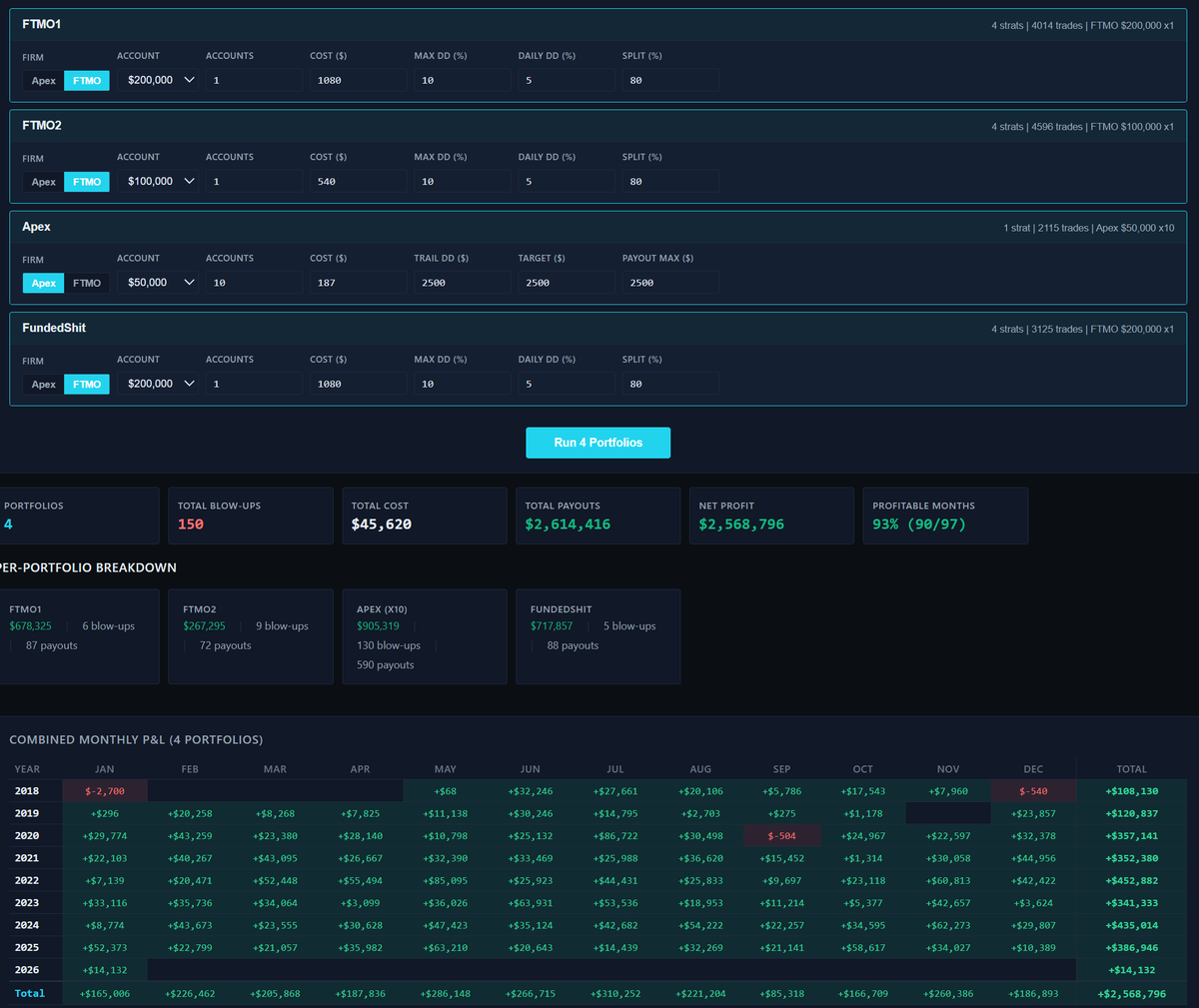Click November 2024 cell +$62,273
Viewport: 1199px width, 1008px height.
pyautogui.click(x=948, y=925)
